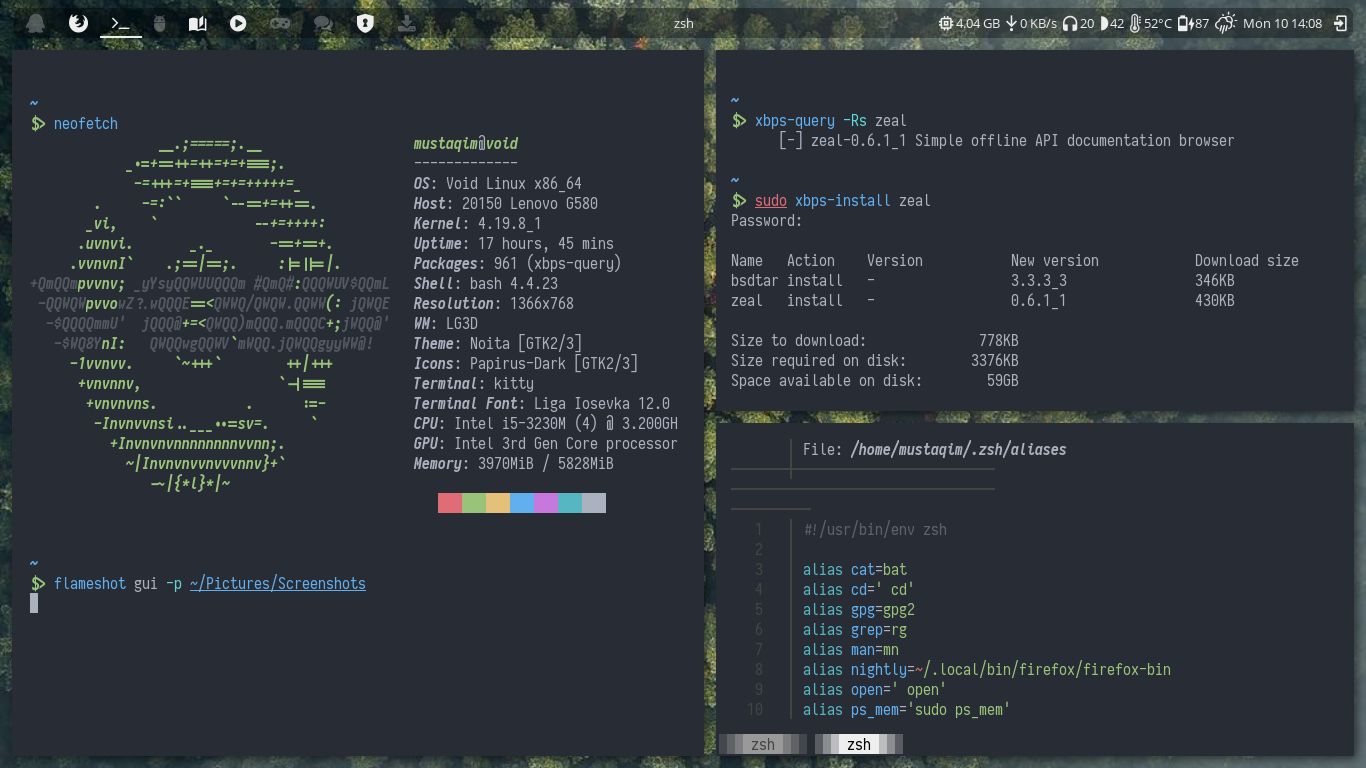Image resolution: width=1366 pixels, height=768 pixels.
Task: Click the Theme: Noita [GTK2/3] line
Action: pos(498,344)
